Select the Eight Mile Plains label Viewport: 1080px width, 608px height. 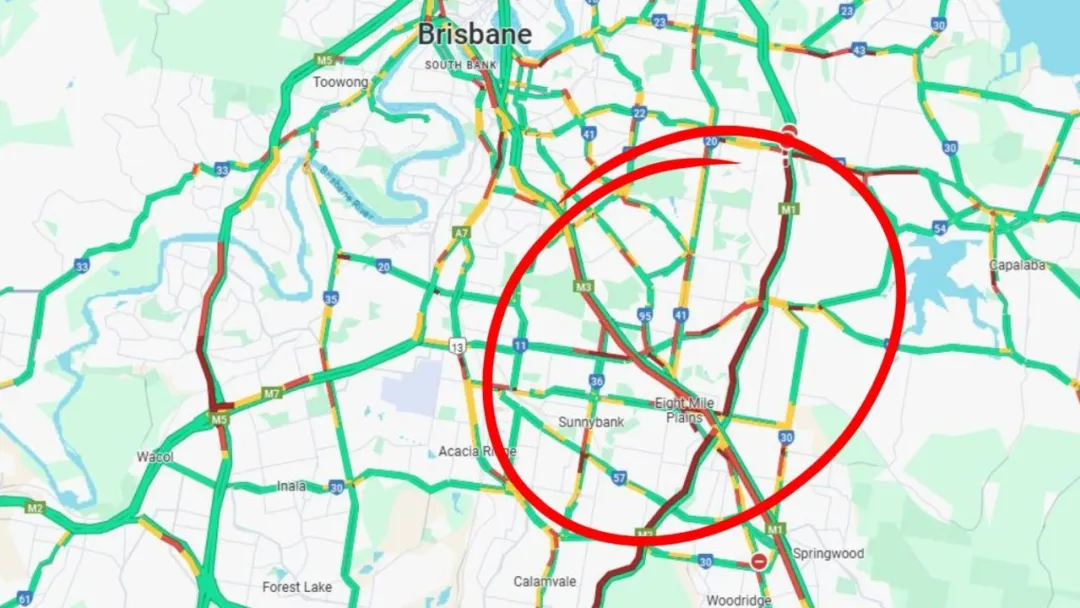point(684,410)
